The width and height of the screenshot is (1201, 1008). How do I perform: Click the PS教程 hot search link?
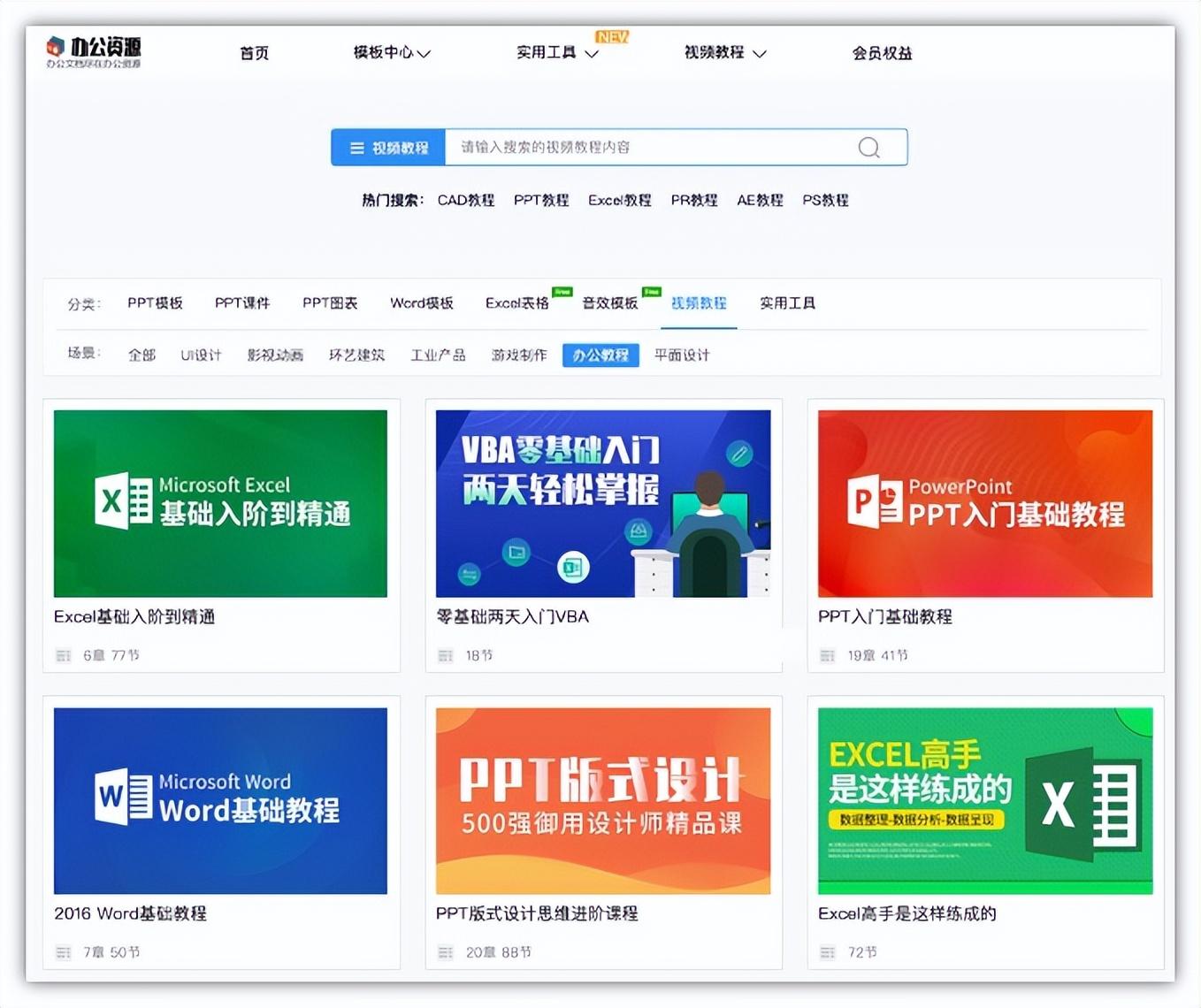[x=826, y=201]
